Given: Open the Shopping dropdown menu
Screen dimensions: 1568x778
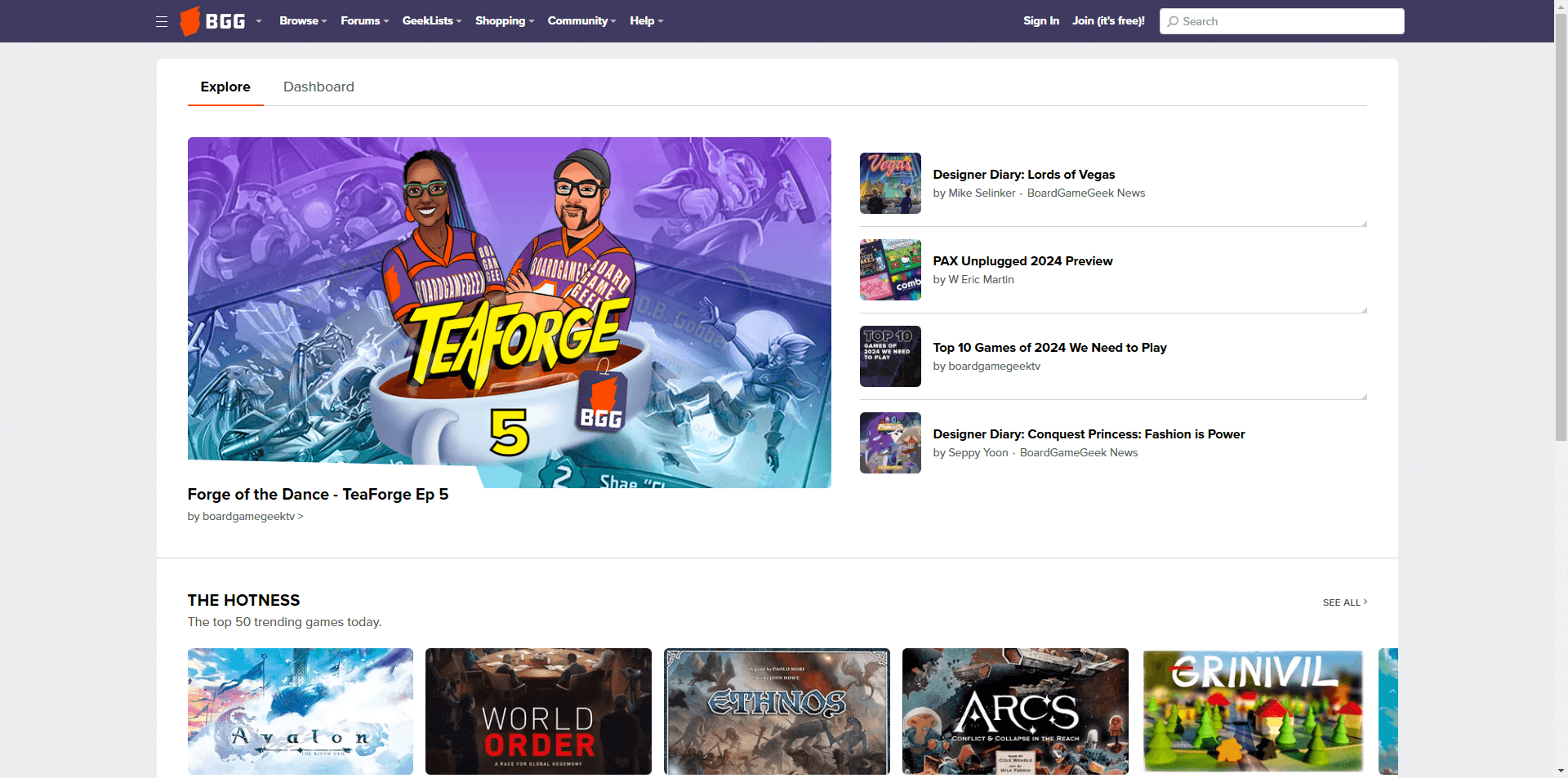Looking at the screenshot, I should point(505,21).
